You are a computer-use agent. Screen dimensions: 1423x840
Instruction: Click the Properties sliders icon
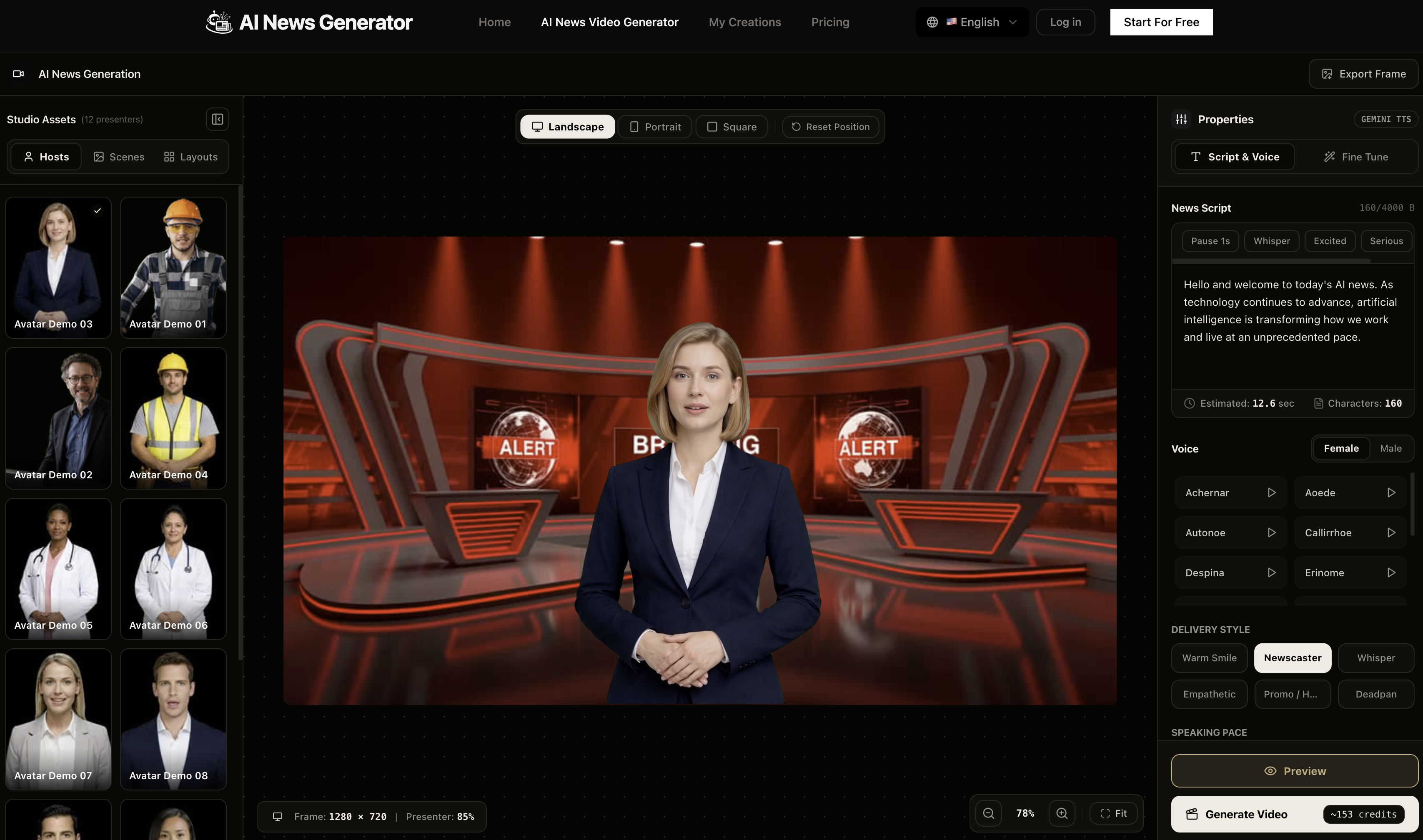[x=1181, y=120]
